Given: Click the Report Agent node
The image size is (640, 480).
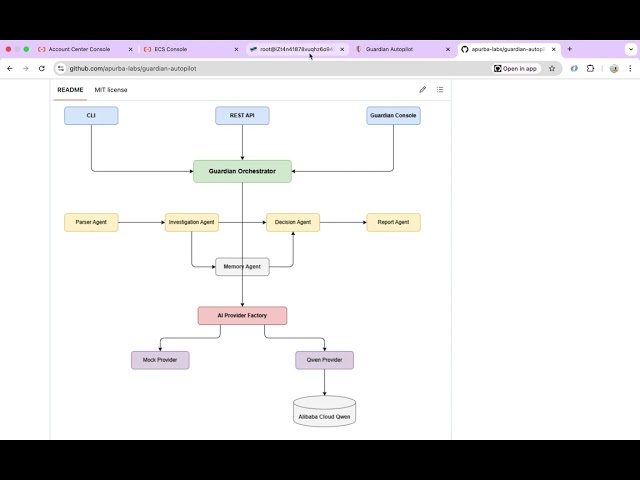Looking at the screenshot, I should (x=393, y=222).
